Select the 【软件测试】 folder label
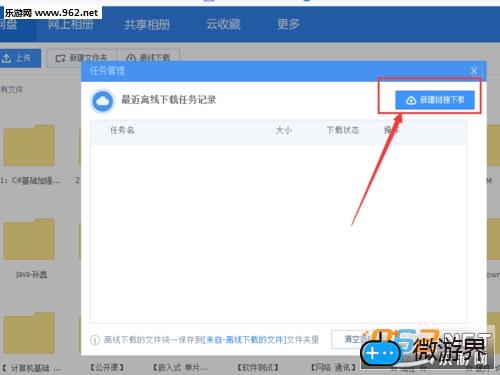500x375 pixels. pyautogui.click(x=258, y=368)
